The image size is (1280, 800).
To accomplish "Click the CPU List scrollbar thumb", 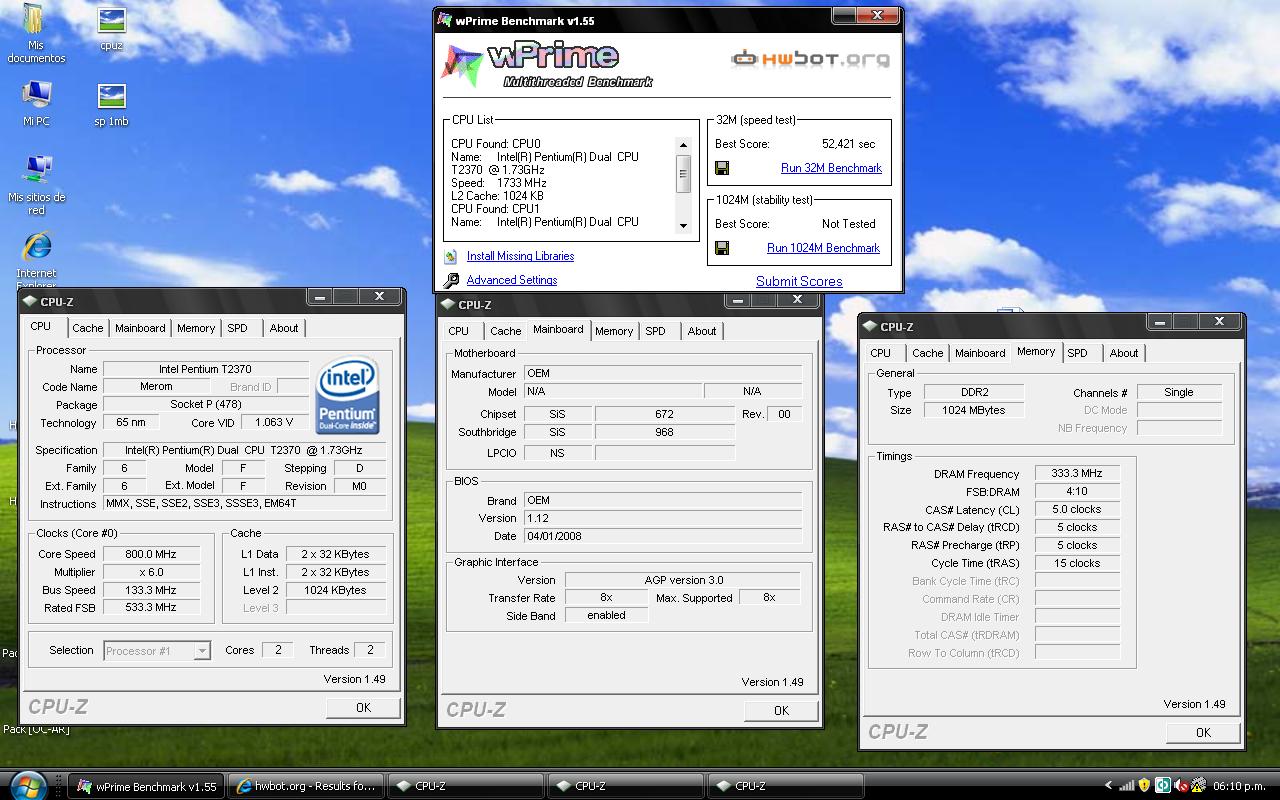I will (x=684, y=173).
